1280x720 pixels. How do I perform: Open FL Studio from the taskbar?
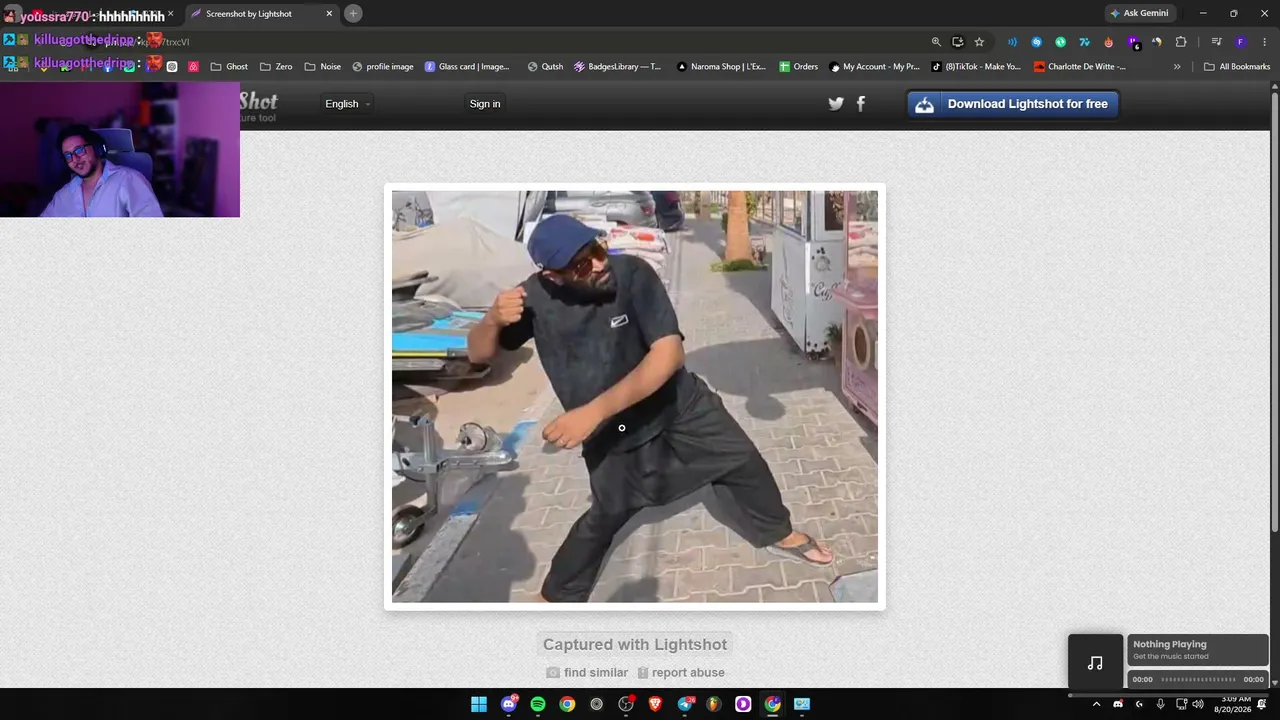pyautogui.click(x=714, y=704)
